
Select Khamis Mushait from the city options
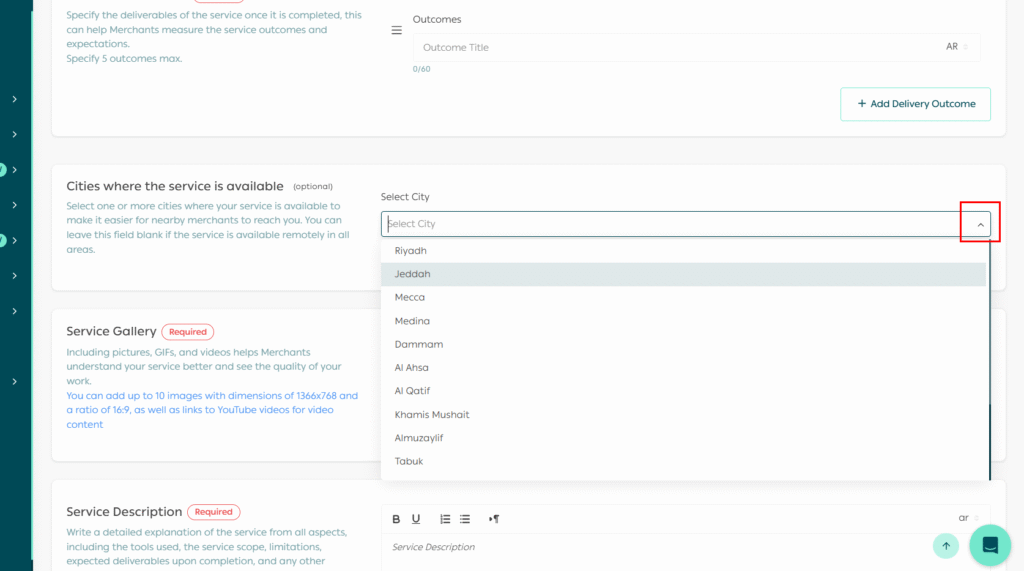tap(432, 415)
